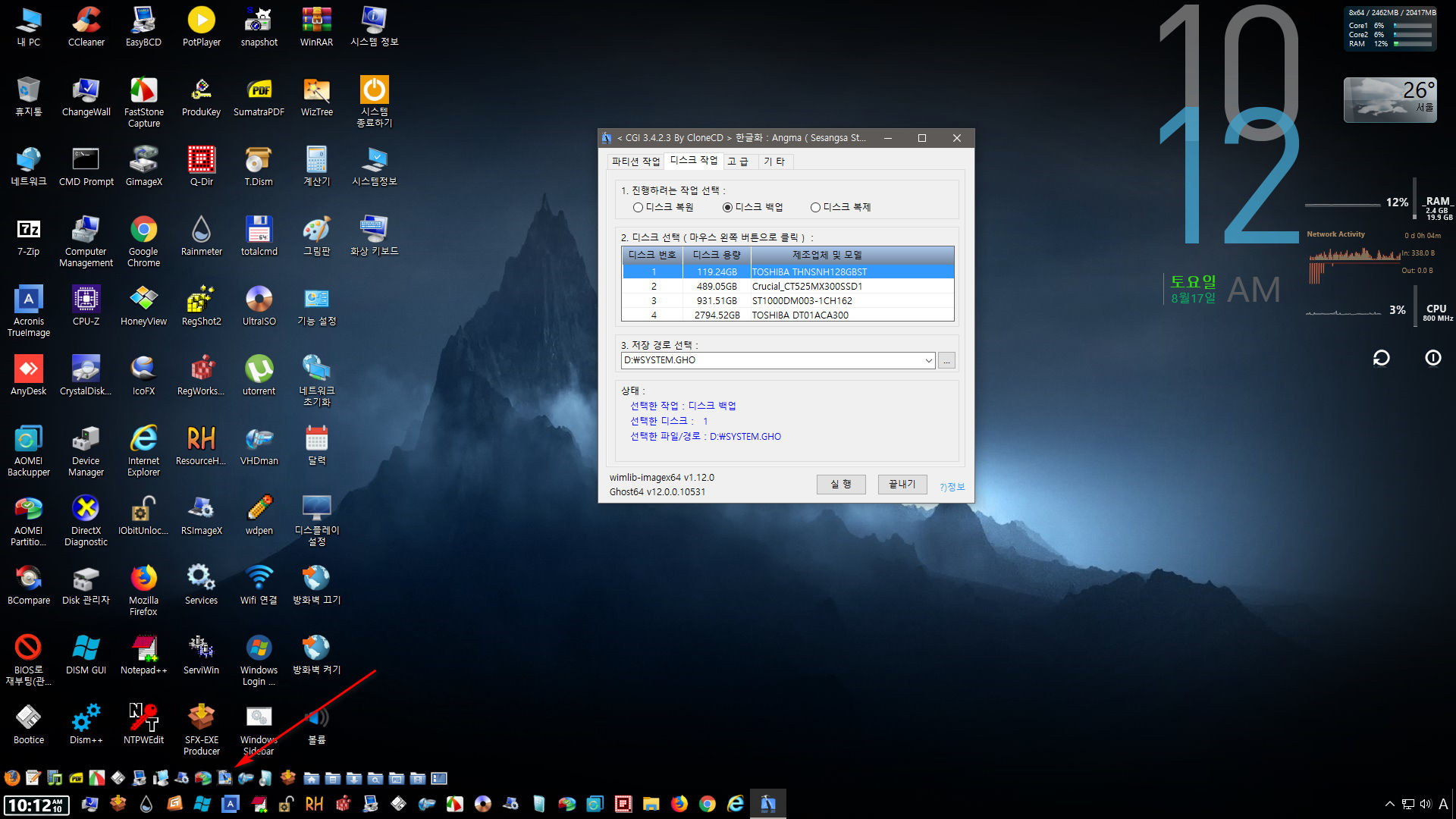Open the FastStone Capture icon
The image size is (1456, 819).
143,102
